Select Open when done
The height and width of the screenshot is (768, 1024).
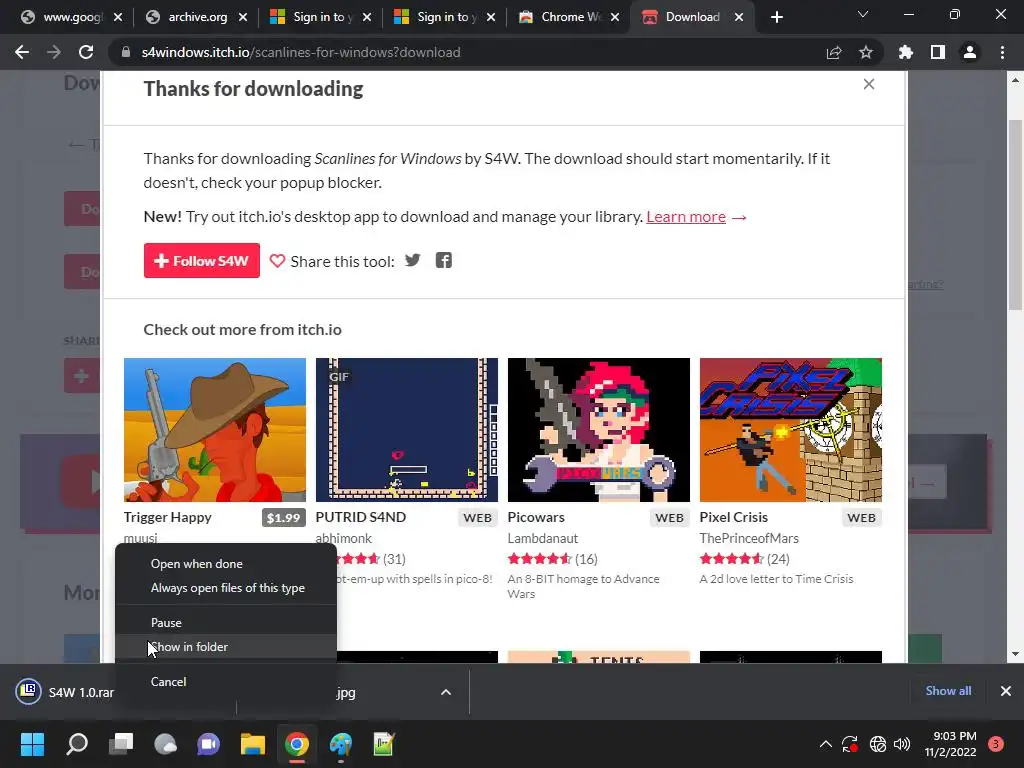click(226, 564)
